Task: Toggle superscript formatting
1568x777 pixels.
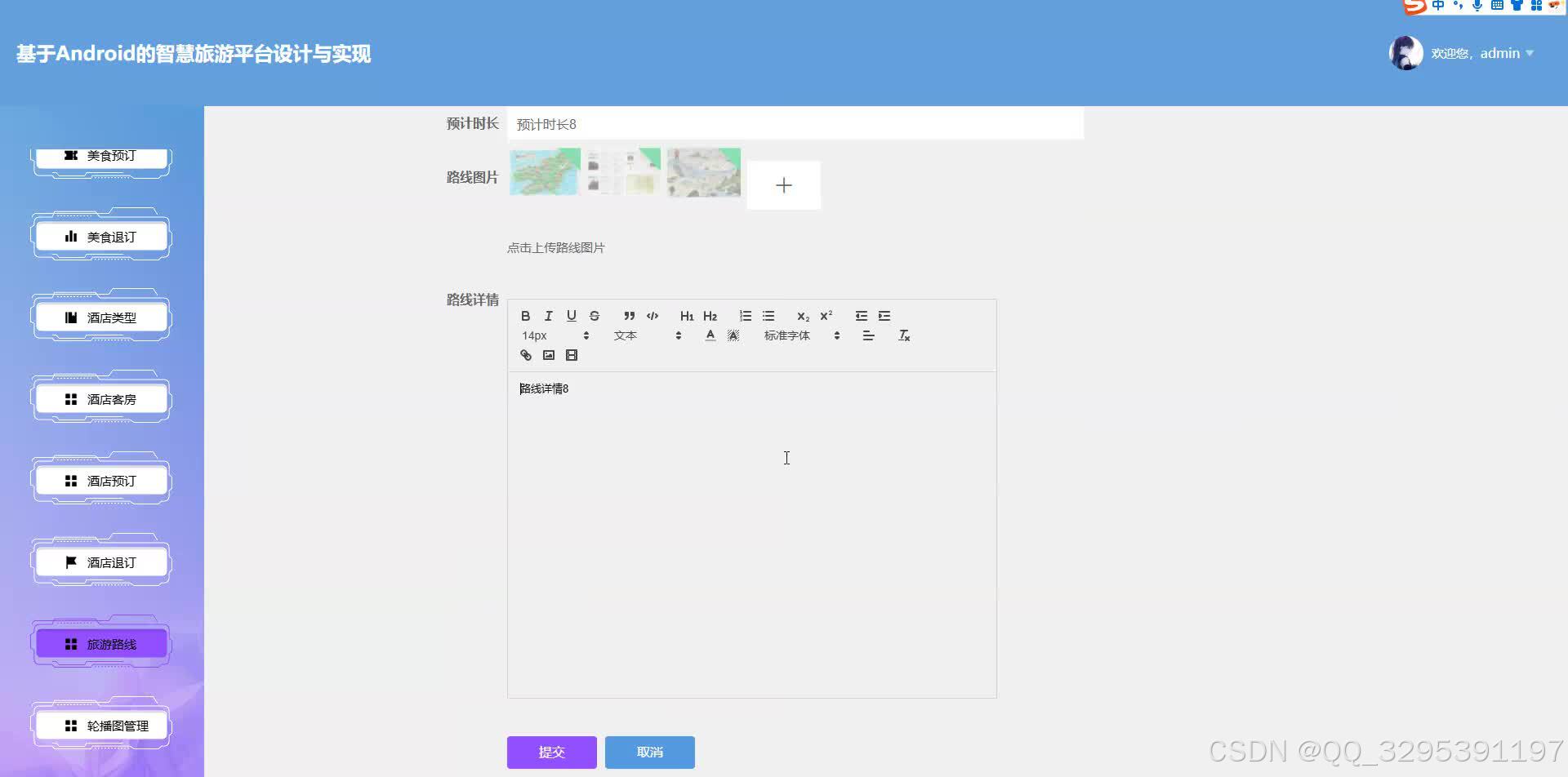Action: click(826, 316)
